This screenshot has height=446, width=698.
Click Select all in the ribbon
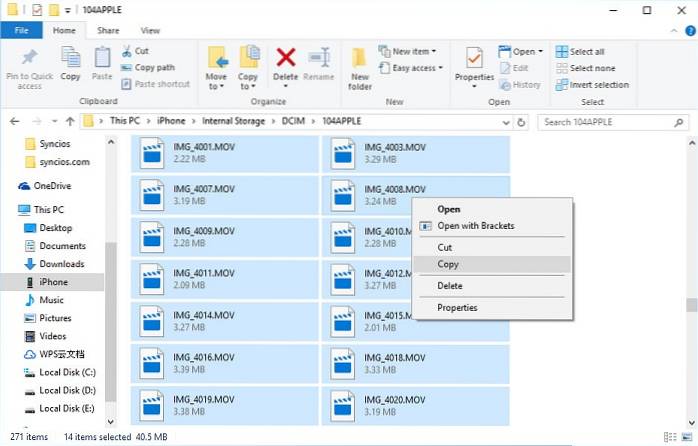pos(585,51)
